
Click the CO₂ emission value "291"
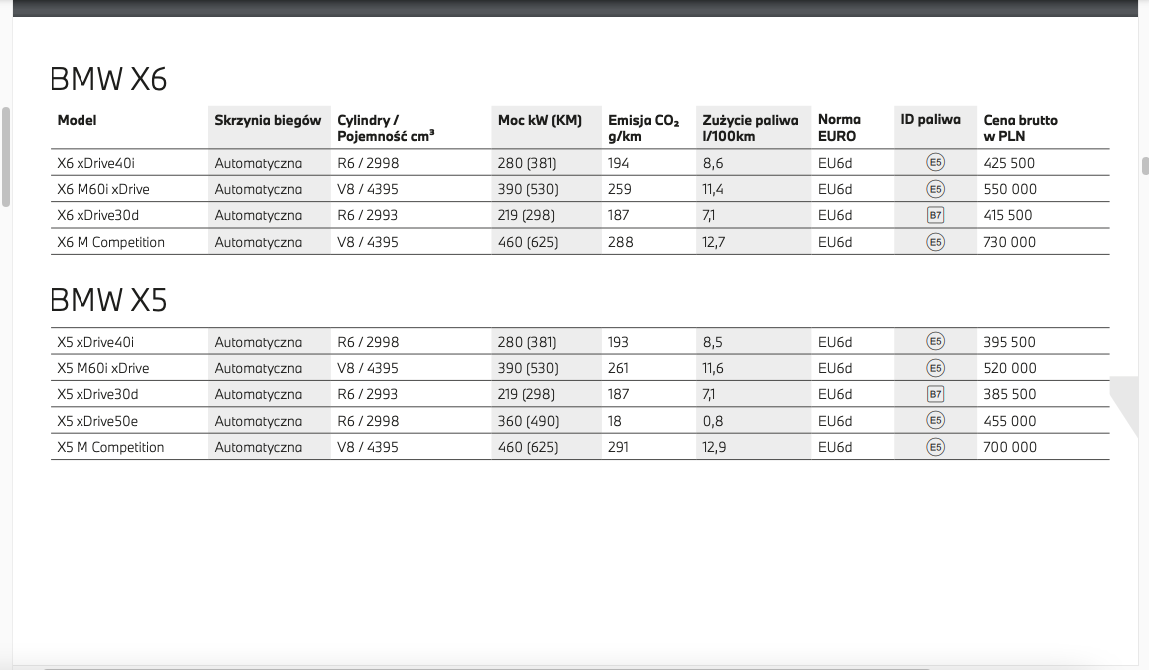click(618, 447)
